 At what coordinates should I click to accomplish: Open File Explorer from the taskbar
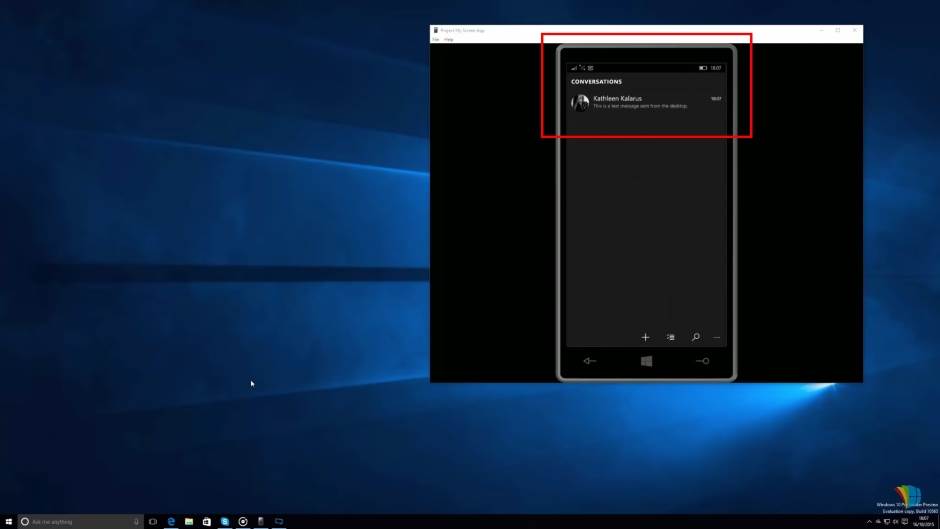189,522
